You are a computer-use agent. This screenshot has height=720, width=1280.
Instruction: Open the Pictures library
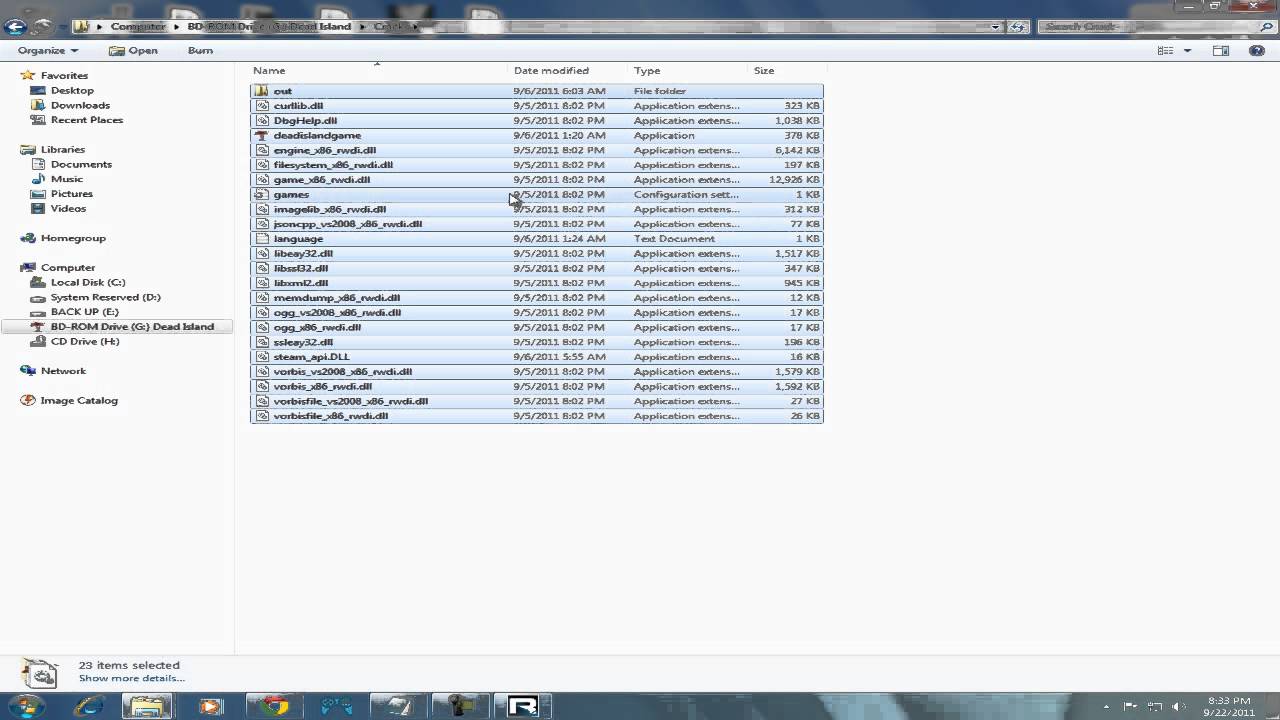tap(72, 194)
